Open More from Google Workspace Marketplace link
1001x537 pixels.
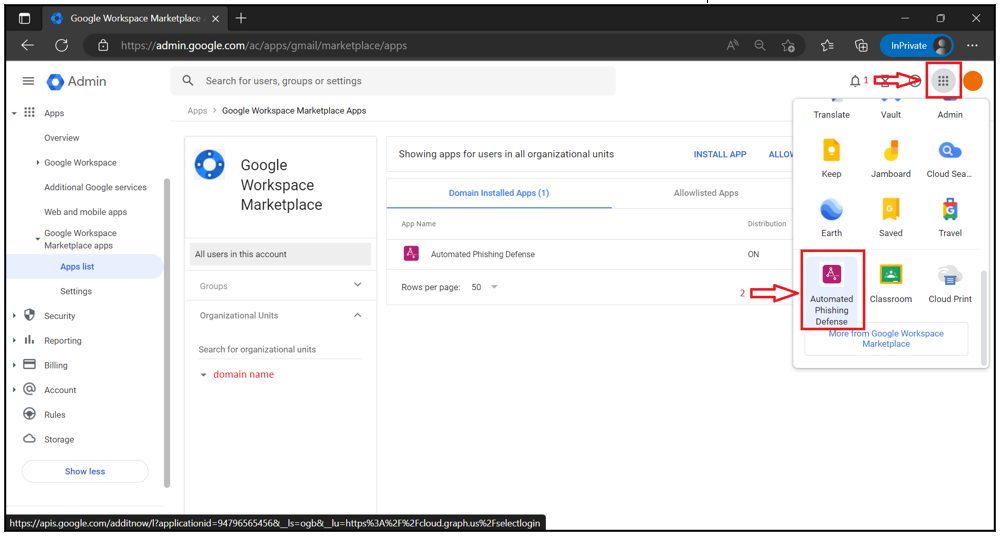pos(886,338)
